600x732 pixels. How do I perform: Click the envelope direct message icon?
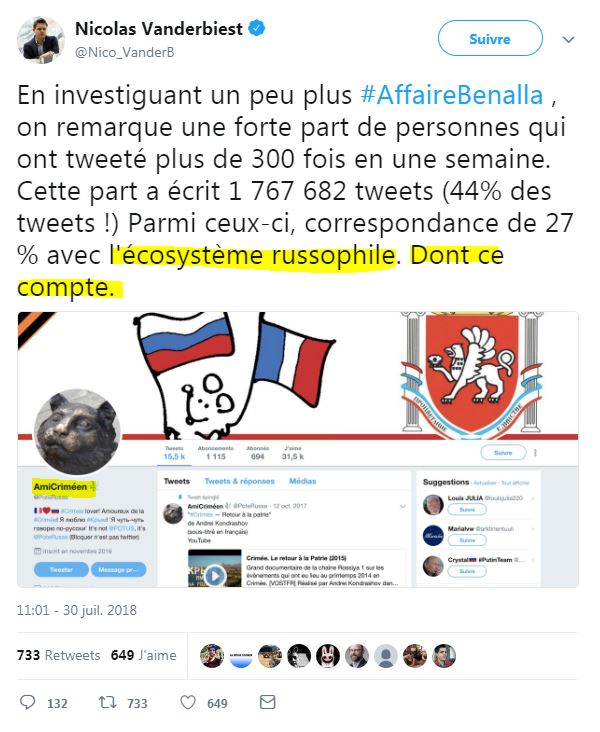(x=268, y=702)
